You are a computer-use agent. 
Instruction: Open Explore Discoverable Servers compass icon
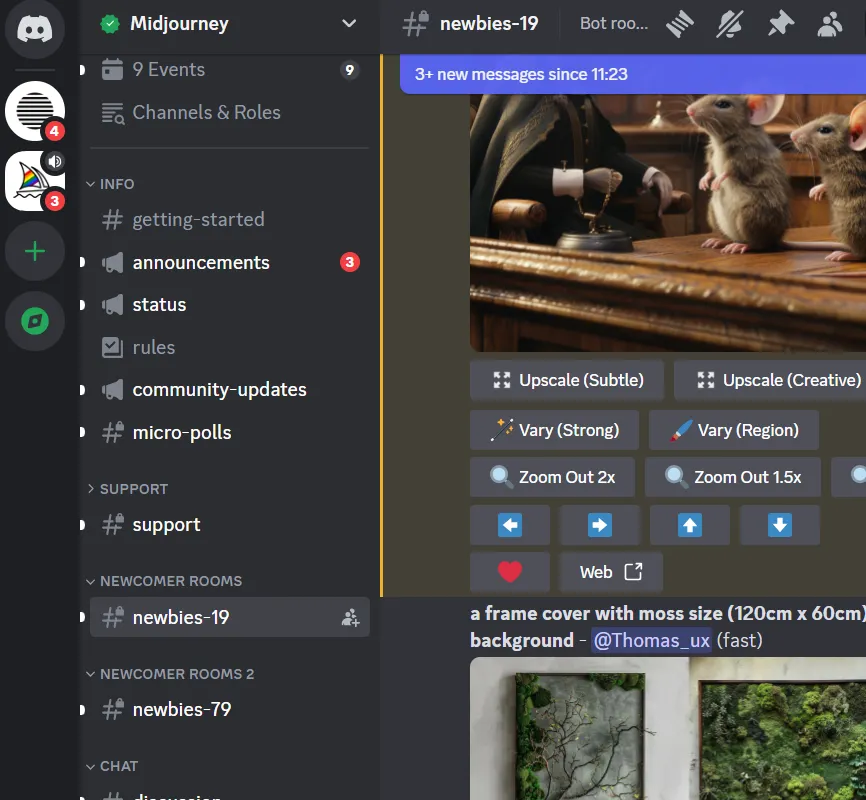(x=35, y=321)
